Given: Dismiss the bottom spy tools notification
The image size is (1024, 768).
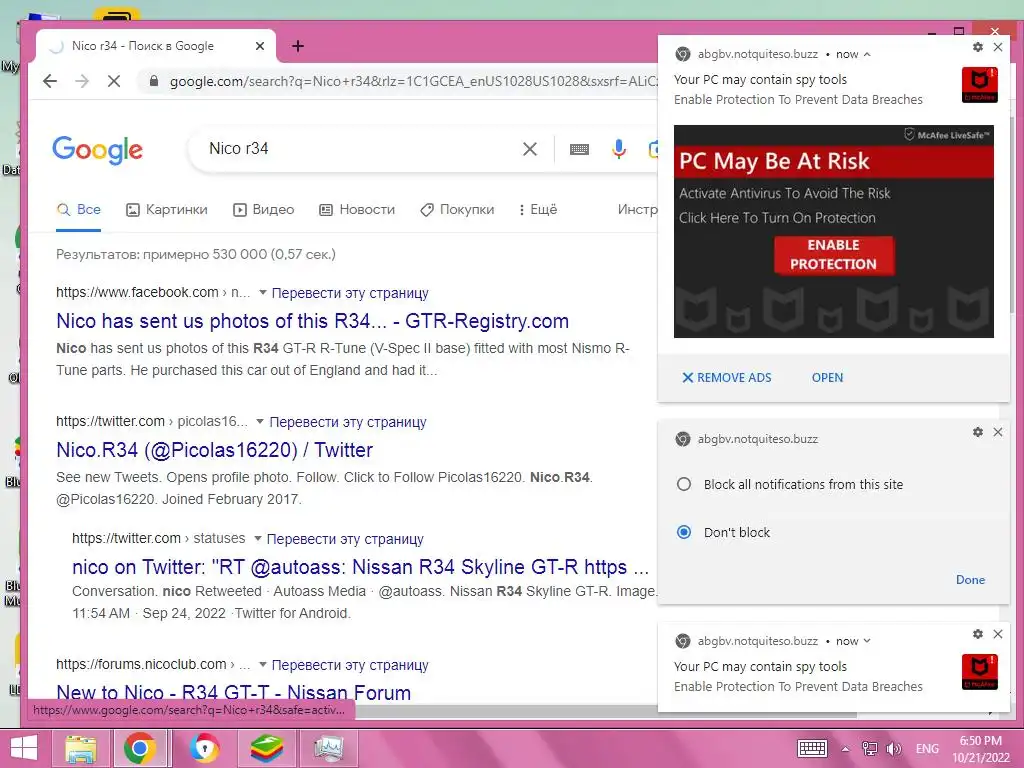Looking at the screenshot, I should [998, 633].
